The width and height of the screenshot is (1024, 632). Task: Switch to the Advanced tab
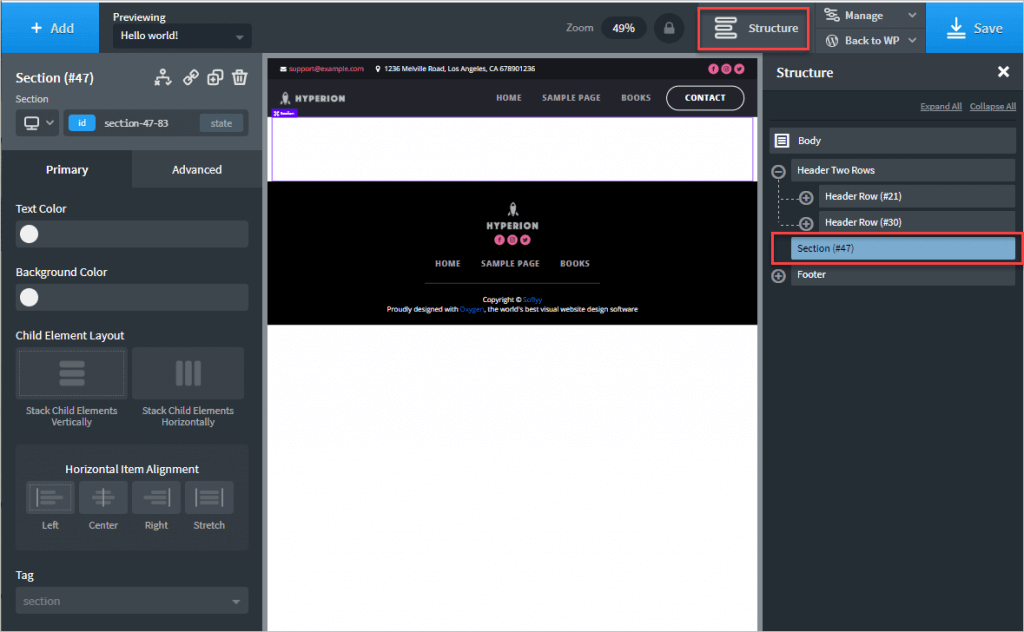197,170
